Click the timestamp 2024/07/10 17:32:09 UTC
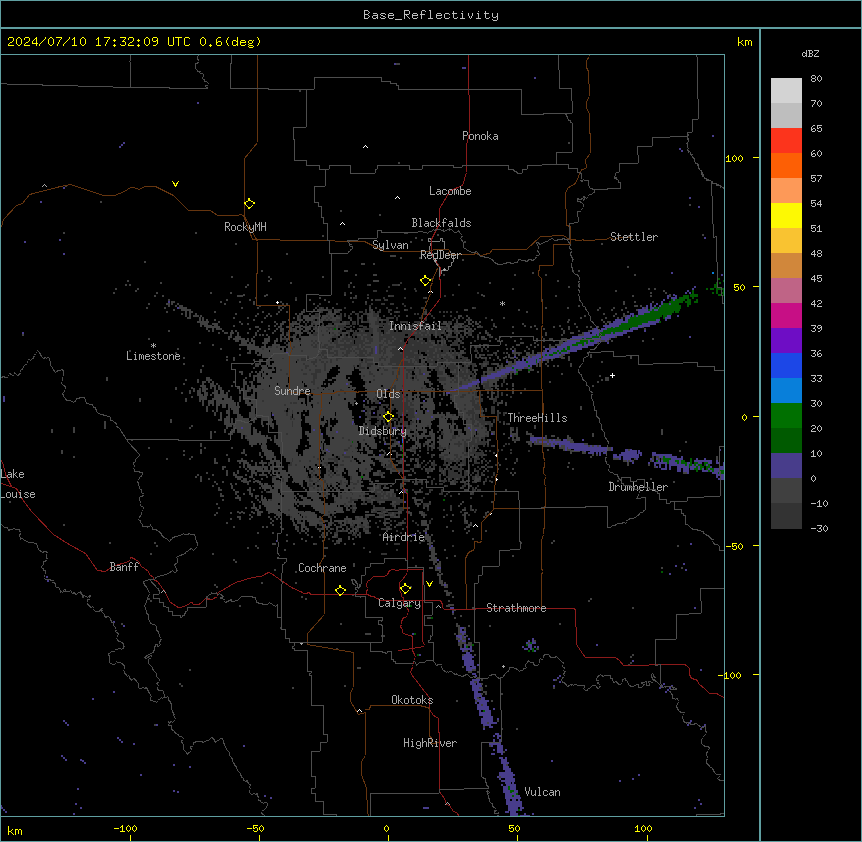862x842 pixels. pyautogui.click(x=99, y=42)
